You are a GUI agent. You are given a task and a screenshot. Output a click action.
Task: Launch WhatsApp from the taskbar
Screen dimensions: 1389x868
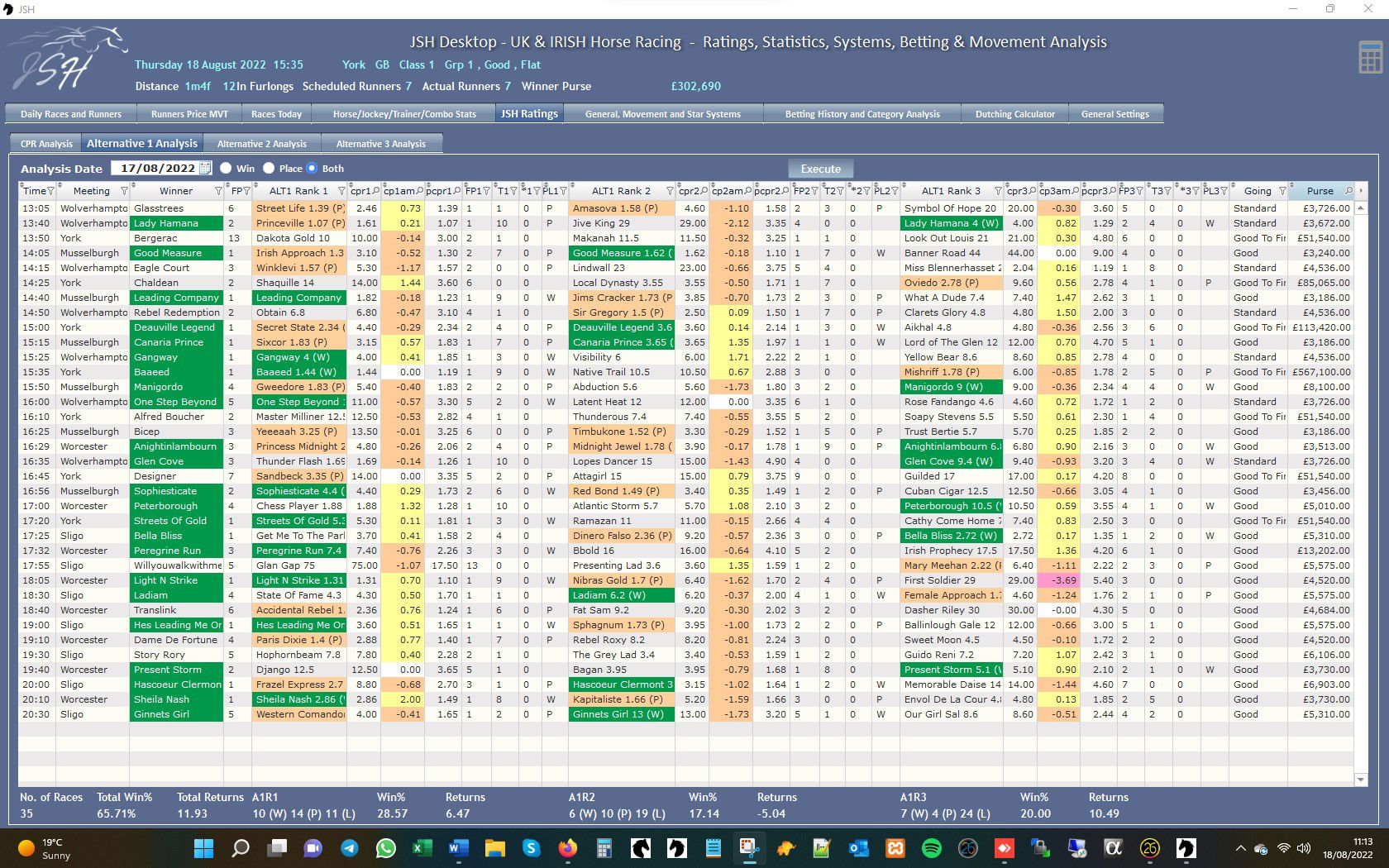385,848
